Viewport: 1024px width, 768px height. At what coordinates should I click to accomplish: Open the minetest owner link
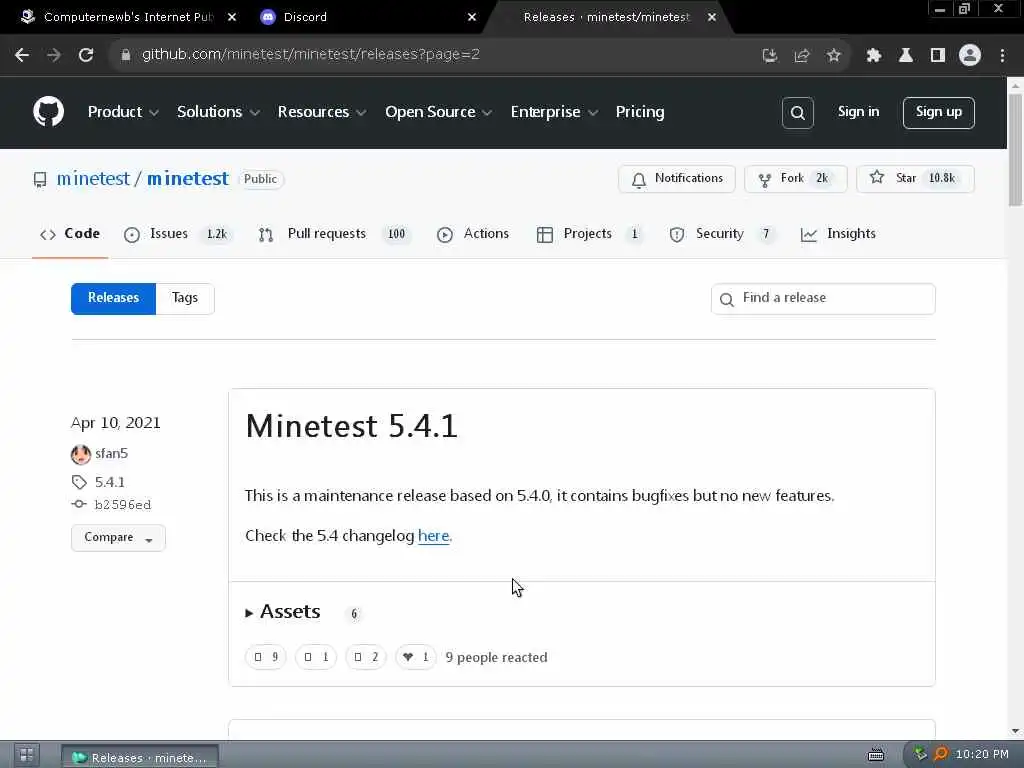[93, 179]
